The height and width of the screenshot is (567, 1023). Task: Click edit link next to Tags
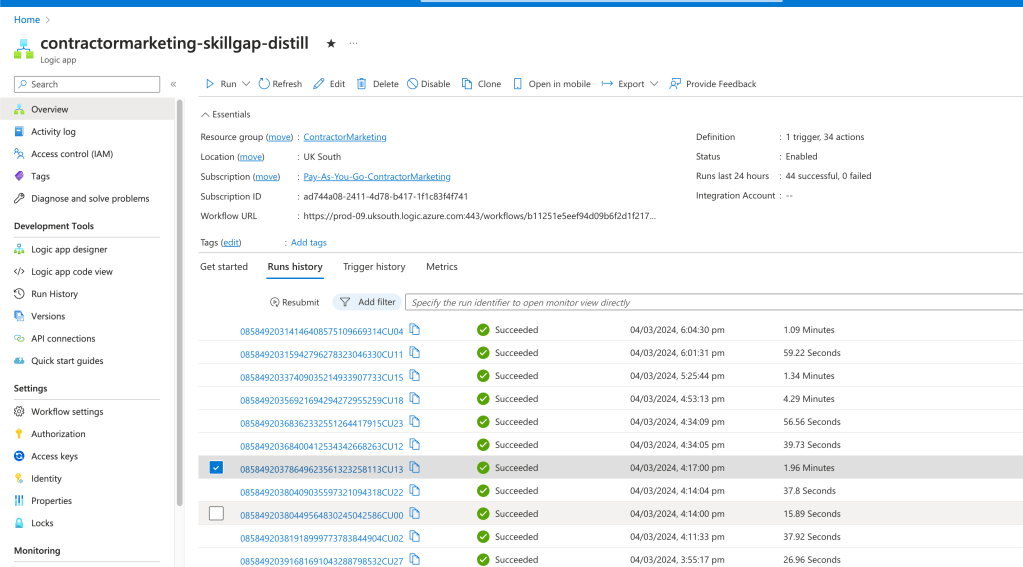click(231, 243)
